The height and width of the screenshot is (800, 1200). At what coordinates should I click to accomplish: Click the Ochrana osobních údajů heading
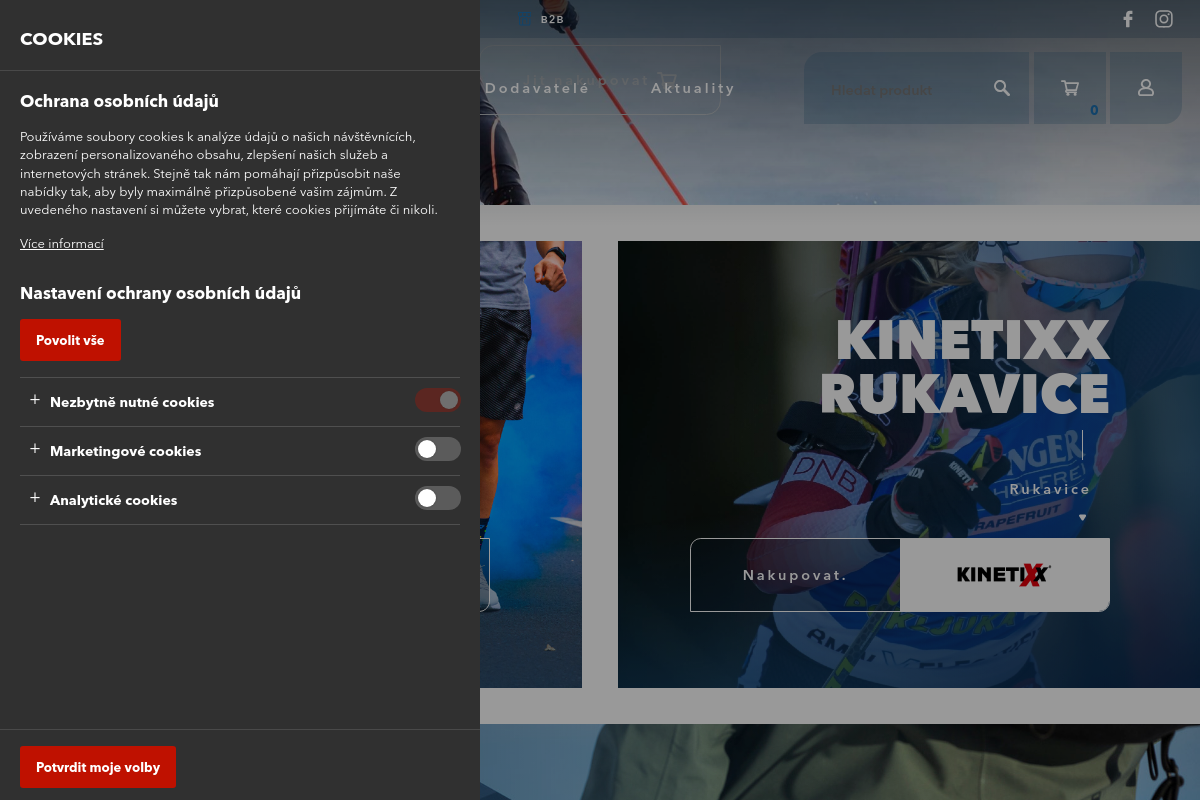[119, 101]
